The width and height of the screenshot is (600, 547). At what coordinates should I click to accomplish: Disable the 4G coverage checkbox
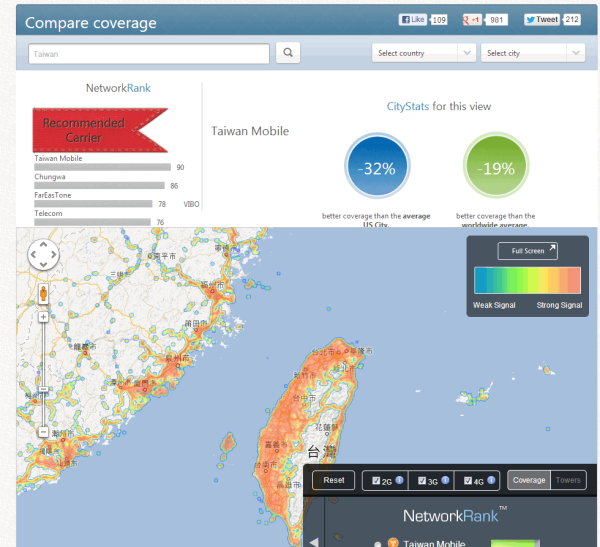468,481
